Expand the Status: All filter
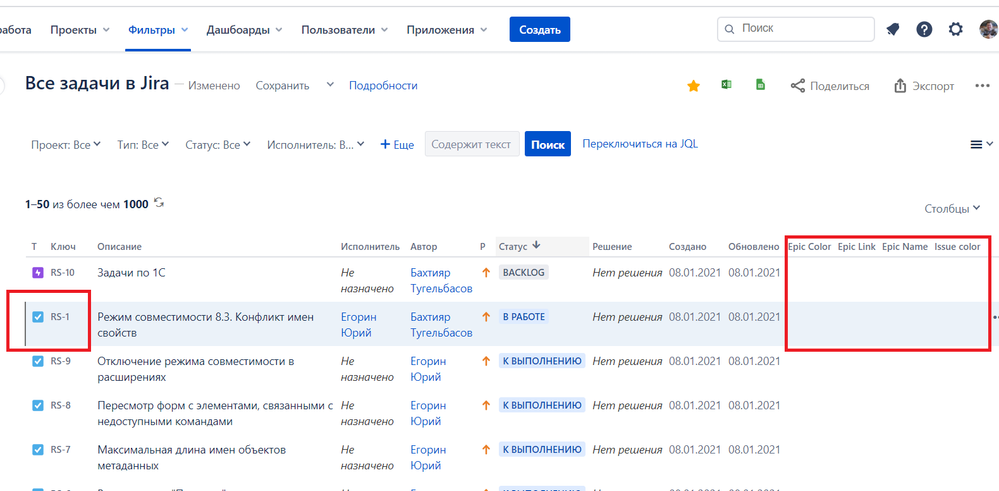This screenshot has width=999, height=491. (x=218, y=145)
